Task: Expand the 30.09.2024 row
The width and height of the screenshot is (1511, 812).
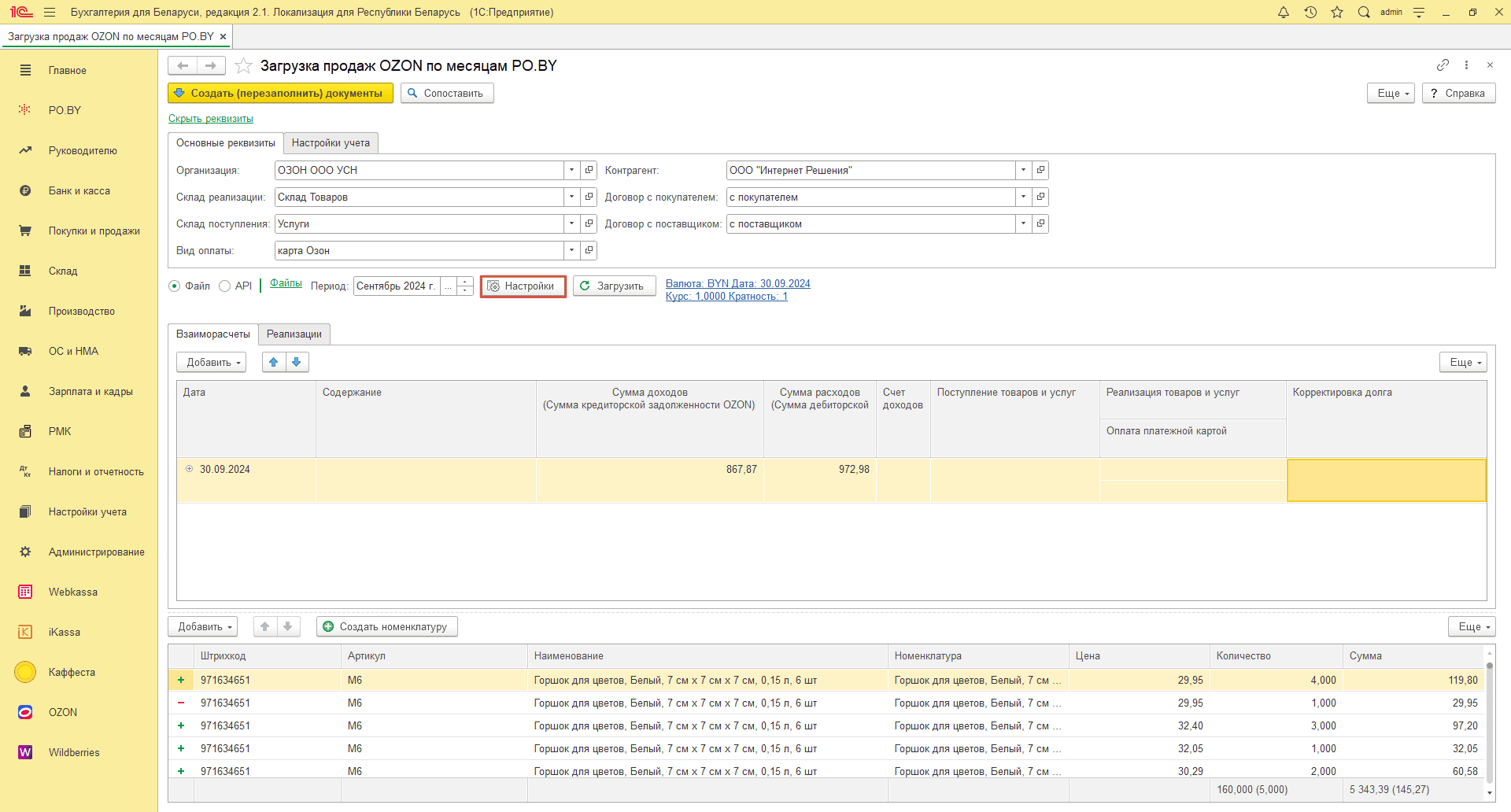Action: pos(189,469)
